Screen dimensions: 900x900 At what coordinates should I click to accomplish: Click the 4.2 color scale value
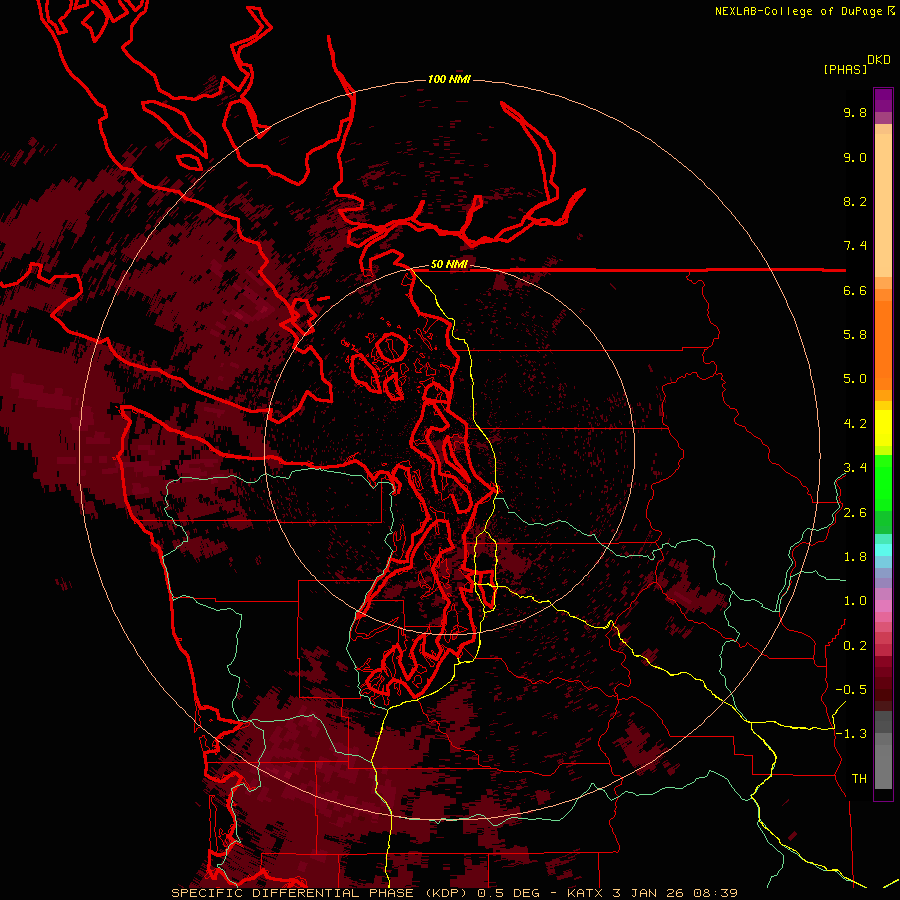[x=855, y=424]
